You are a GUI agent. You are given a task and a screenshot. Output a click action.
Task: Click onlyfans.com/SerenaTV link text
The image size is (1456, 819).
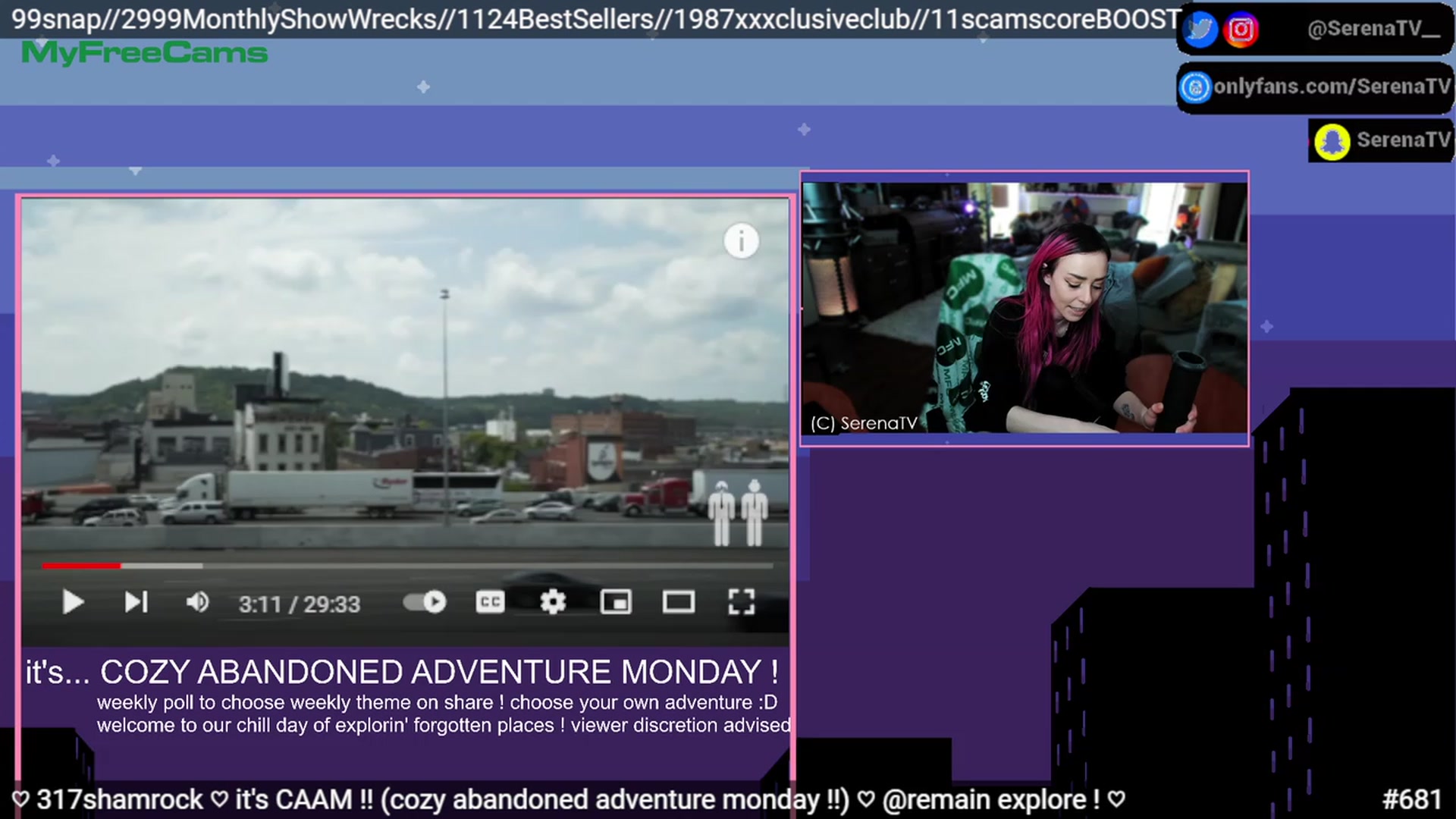click(x=1332, y=86)
